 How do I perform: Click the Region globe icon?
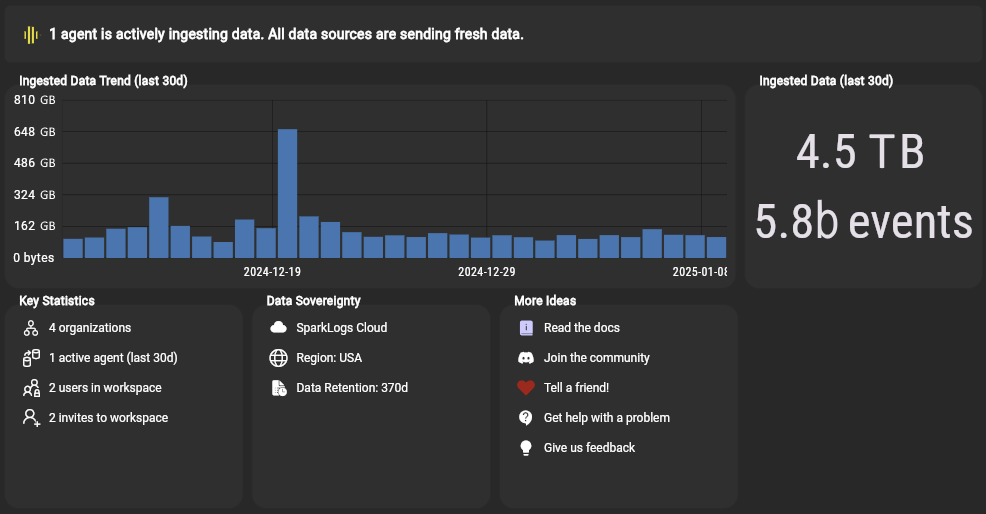tap(278, 358)
